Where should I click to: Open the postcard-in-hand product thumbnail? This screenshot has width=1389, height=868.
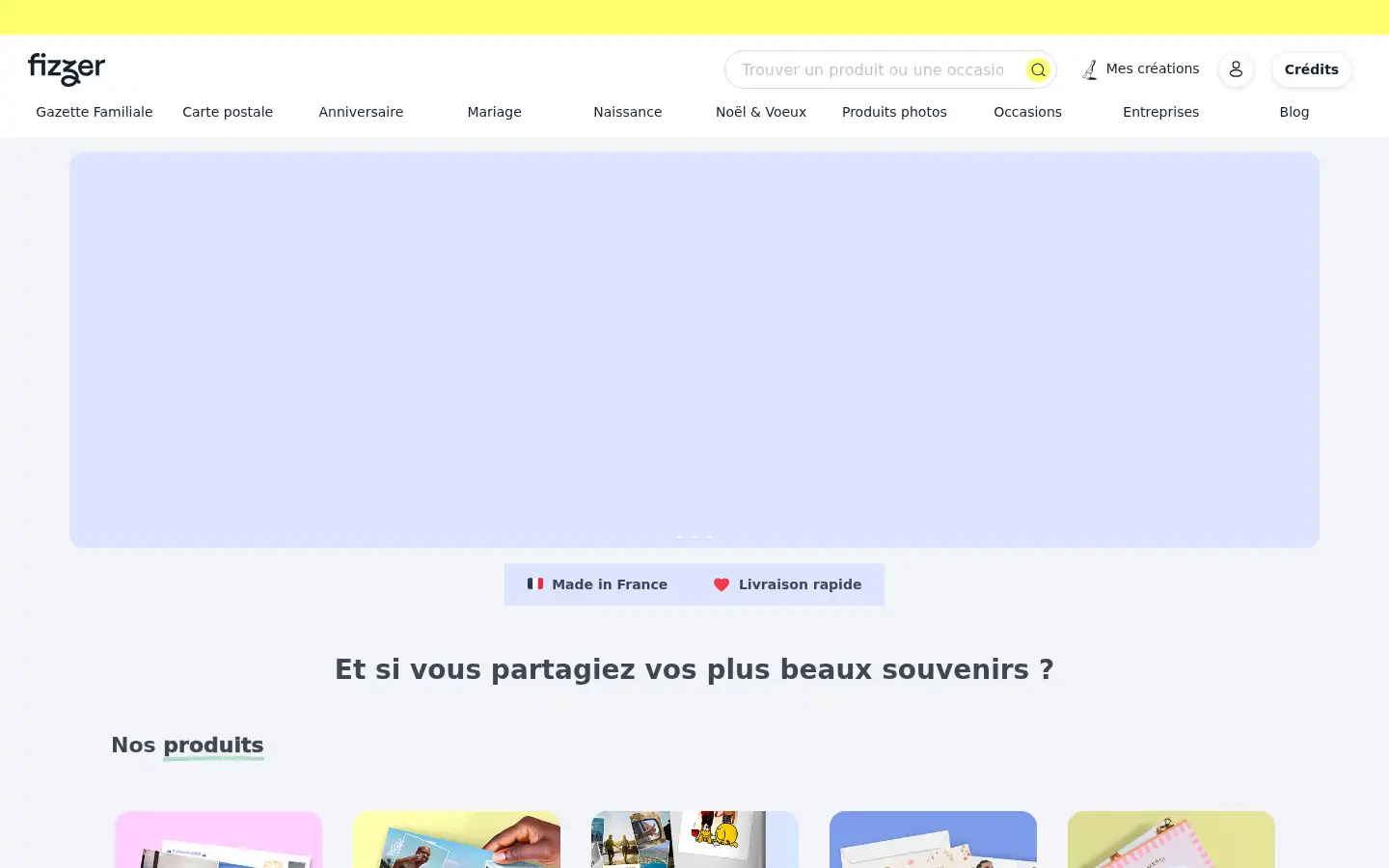coord(456,840)
